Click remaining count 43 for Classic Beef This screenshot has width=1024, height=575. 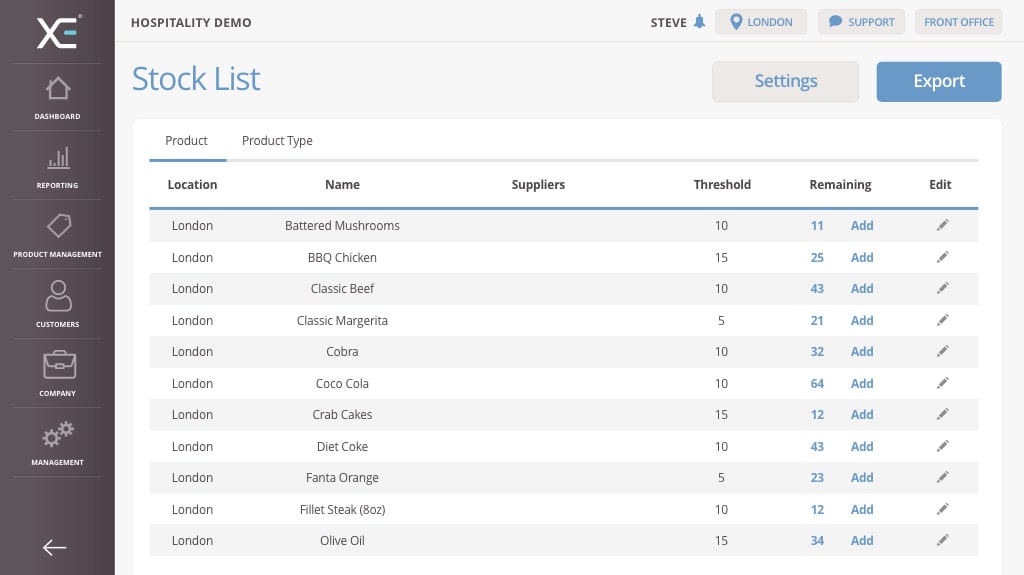click(817, 289)
